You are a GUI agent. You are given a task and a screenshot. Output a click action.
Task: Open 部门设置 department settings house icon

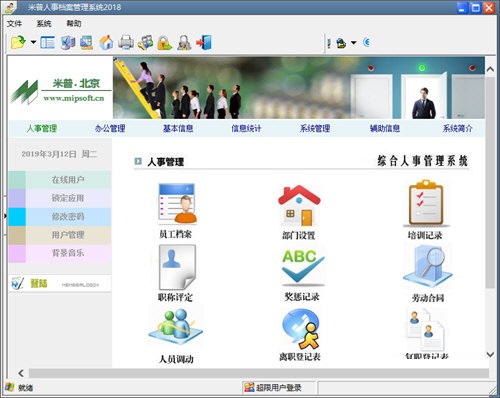[299, 205]
